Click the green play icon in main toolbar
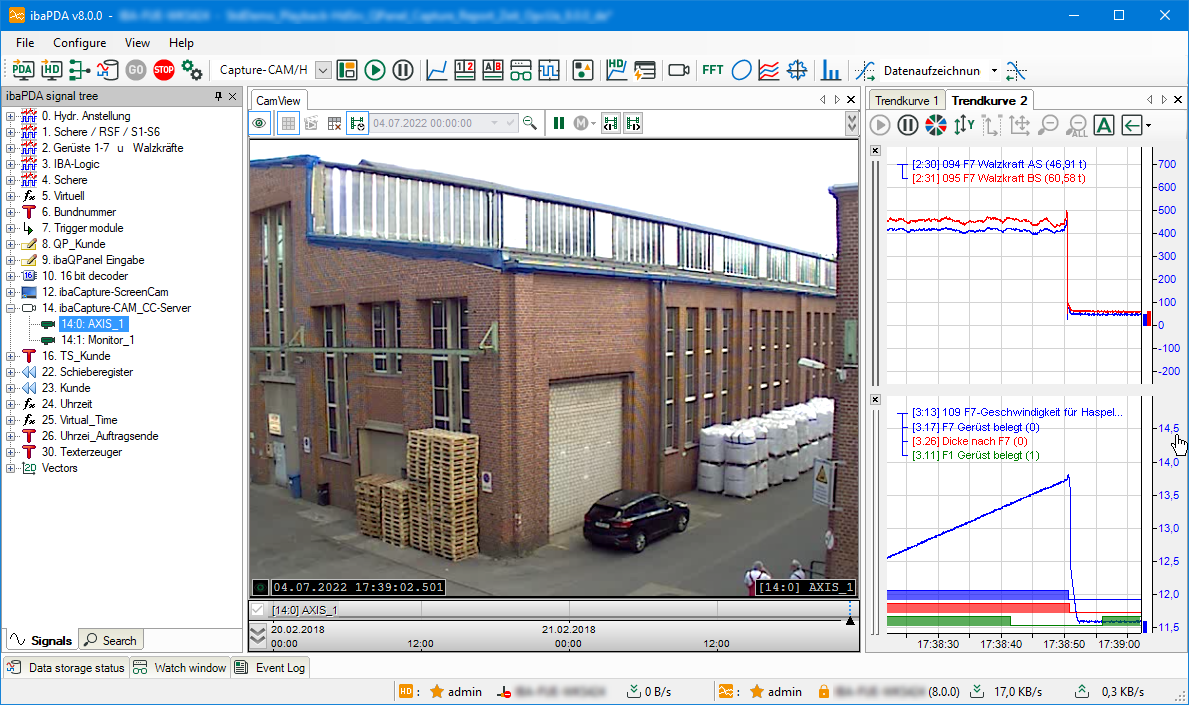The width and height of the screenshot is (1189, 705). (x=375, y=70)
